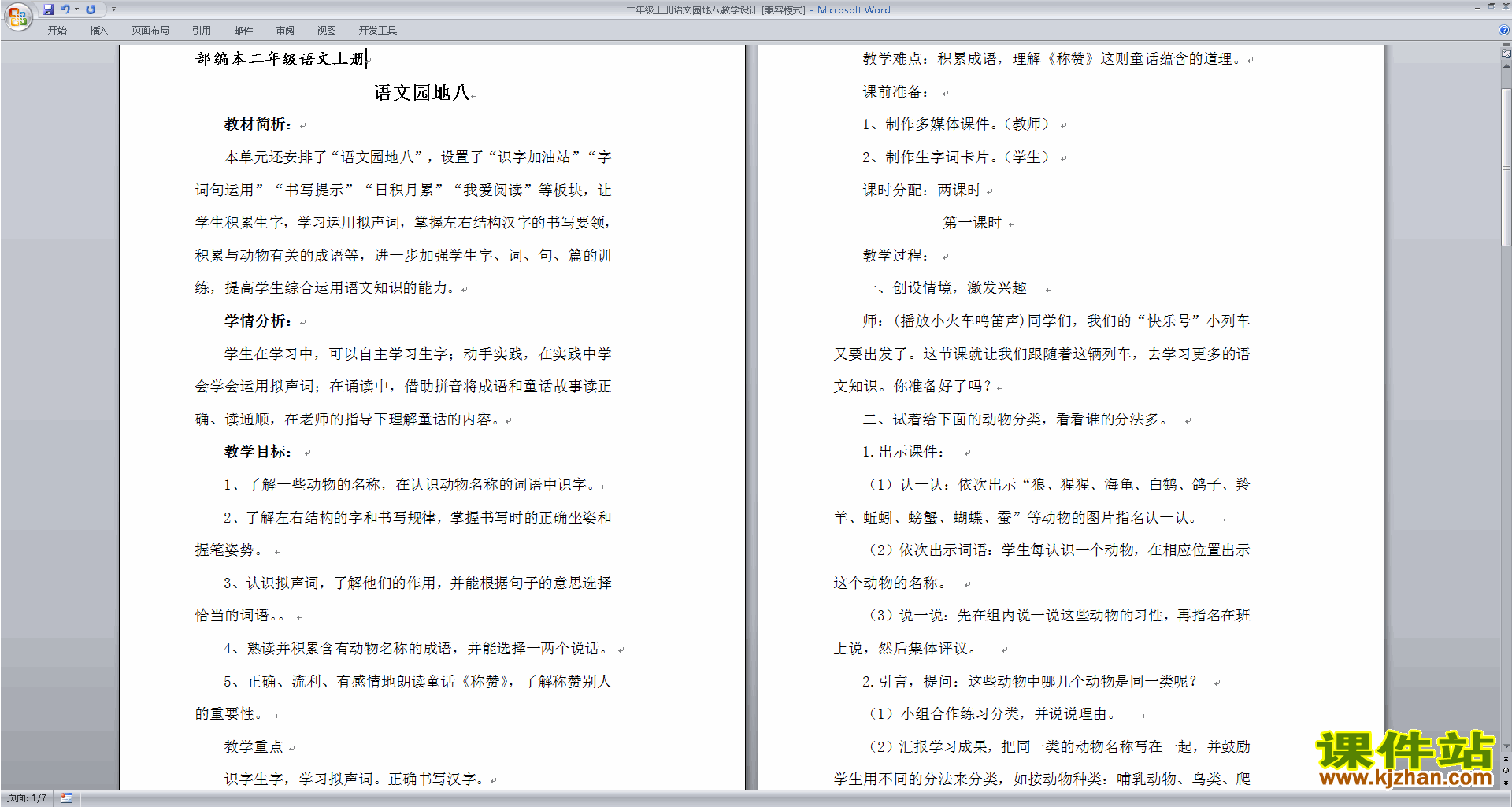1512x807 pixels.
Task: Restore down the Word window
Action: (1492, 6)
